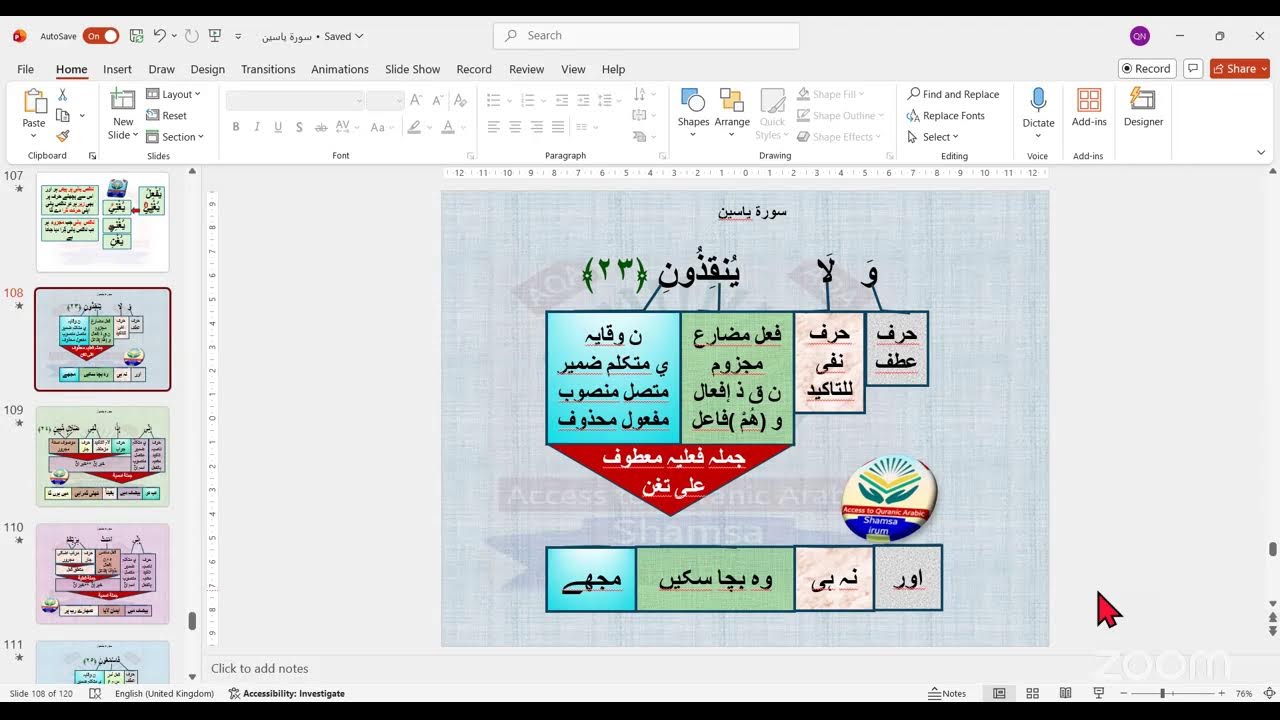1280x720 pixels.
Task: Expand the Select dropdown
Action: [x=934, y=137]
